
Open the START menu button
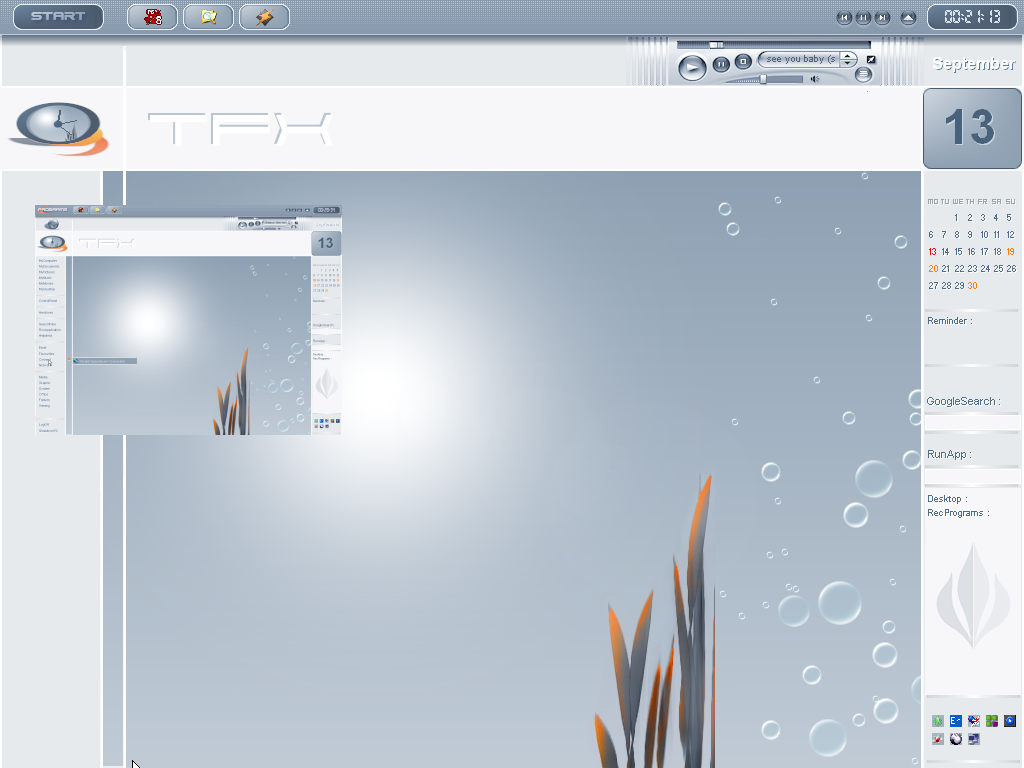[x=58, y=17]
